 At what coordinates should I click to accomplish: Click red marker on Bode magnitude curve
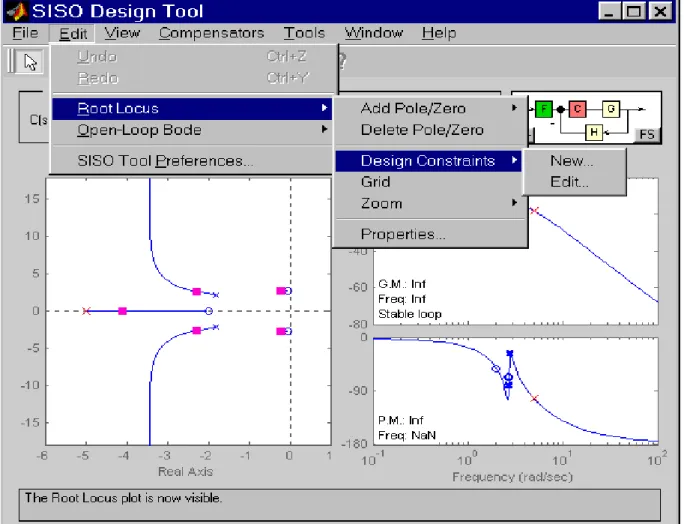(x=534, y=211)
